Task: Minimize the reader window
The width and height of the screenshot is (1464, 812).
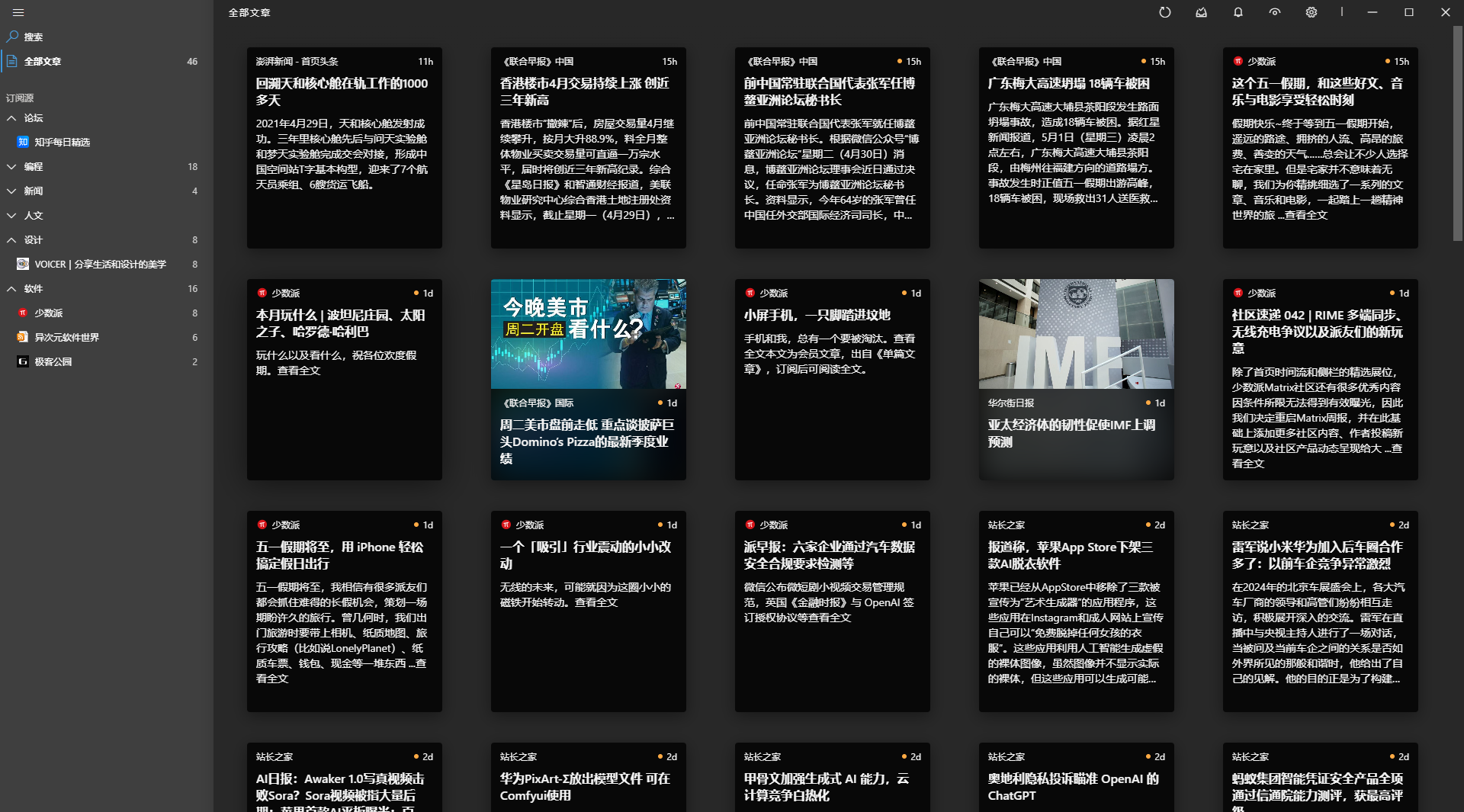Action: (x=1372, y=12)
